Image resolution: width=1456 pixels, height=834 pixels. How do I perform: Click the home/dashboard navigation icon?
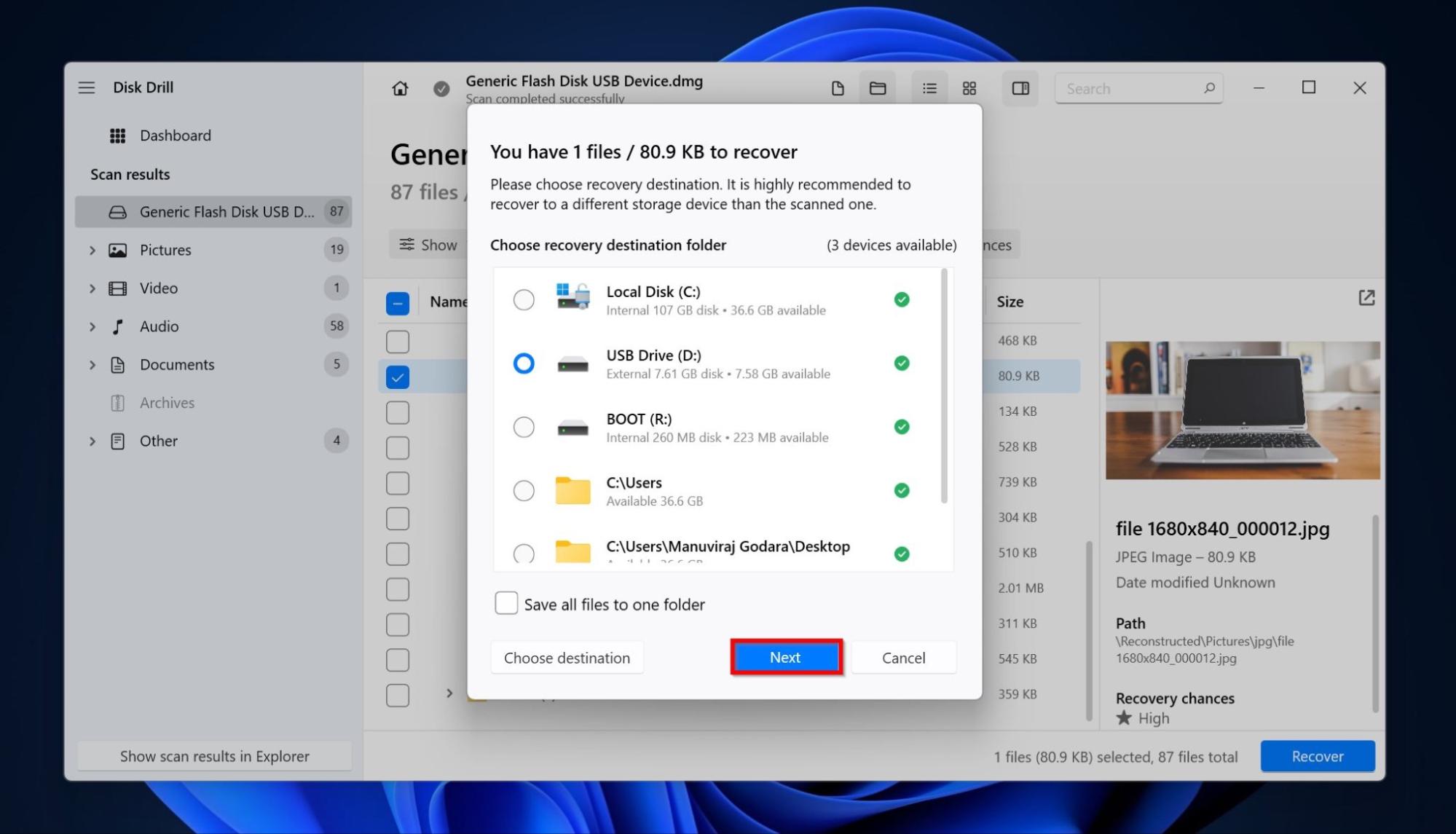(x=399, y=88)
